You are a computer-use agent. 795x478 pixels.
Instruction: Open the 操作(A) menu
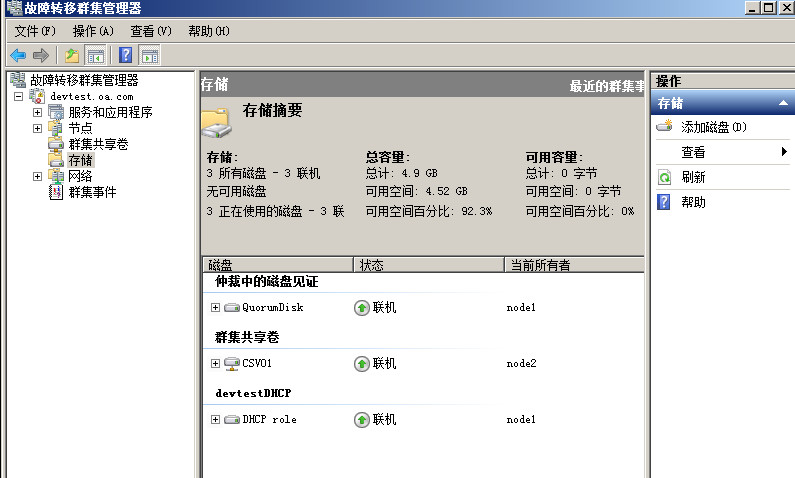(93, 31)
